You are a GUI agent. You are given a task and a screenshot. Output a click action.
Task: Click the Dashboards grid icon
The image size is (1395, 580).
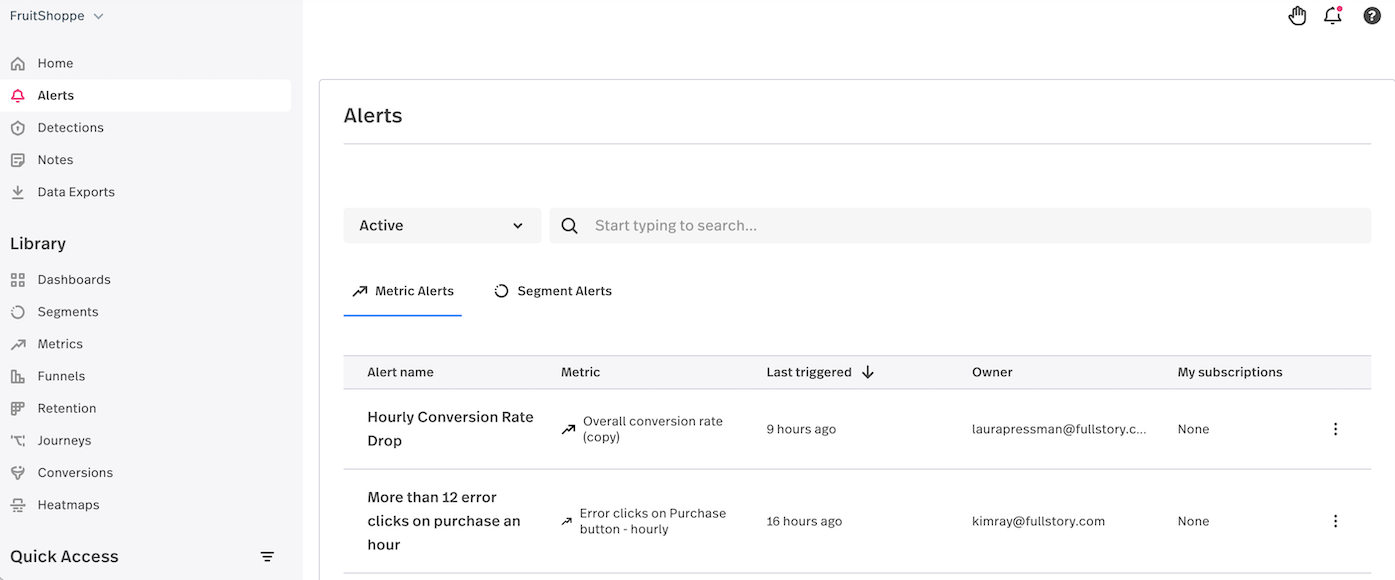click(x=18, y=280)
